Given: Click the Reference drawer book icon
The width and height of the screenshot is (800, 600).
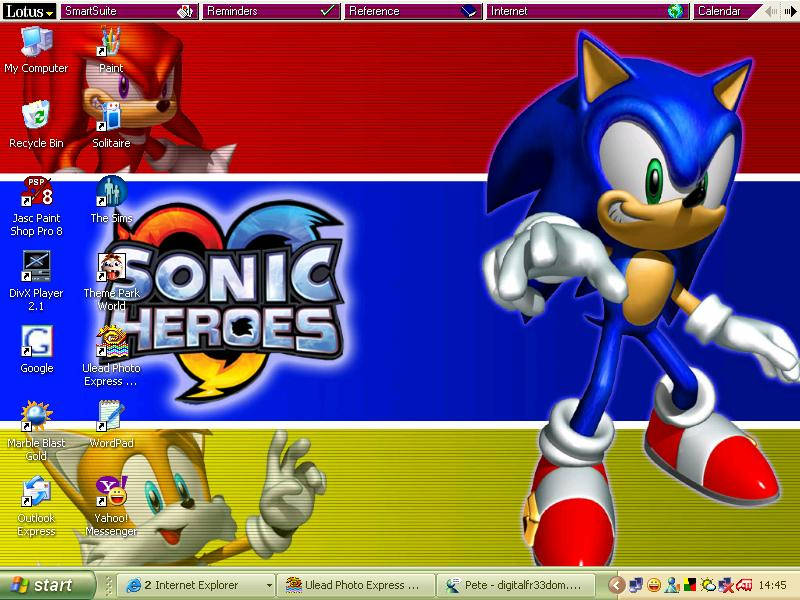Looking at the screenshot, I should coord(468,11).
